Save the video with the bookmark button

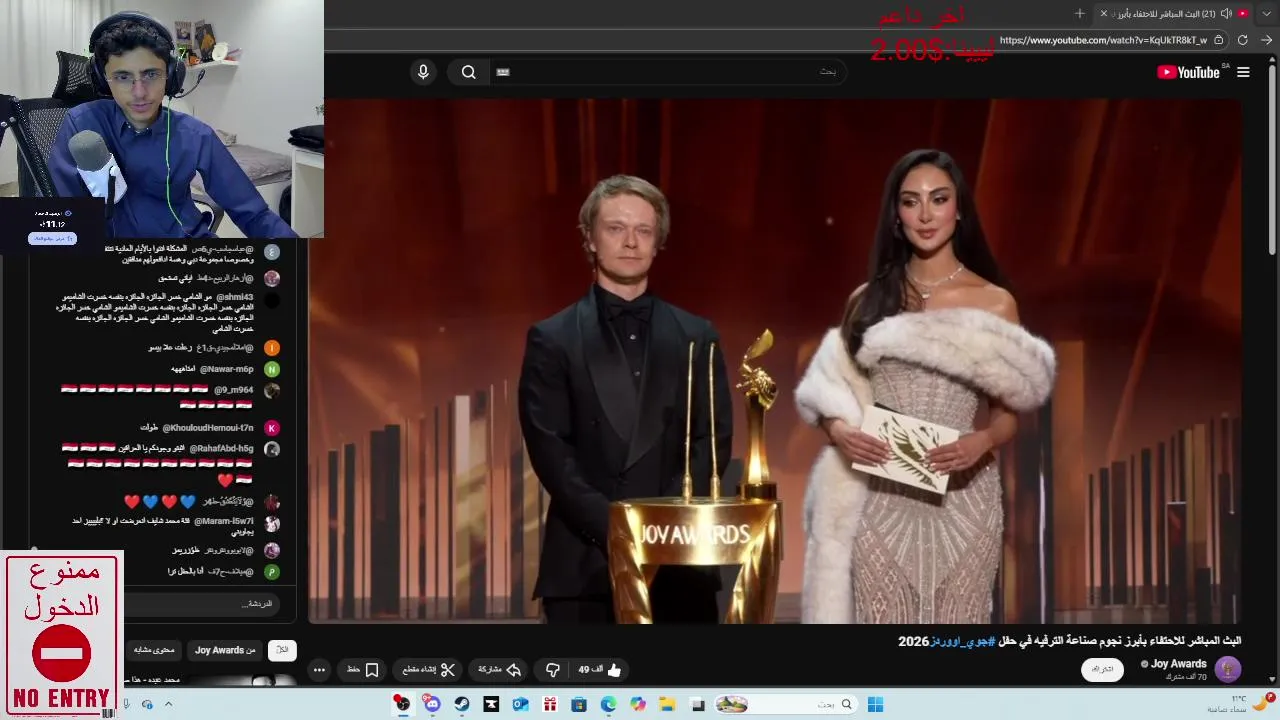pyautogui.click(x=363, y=670)
